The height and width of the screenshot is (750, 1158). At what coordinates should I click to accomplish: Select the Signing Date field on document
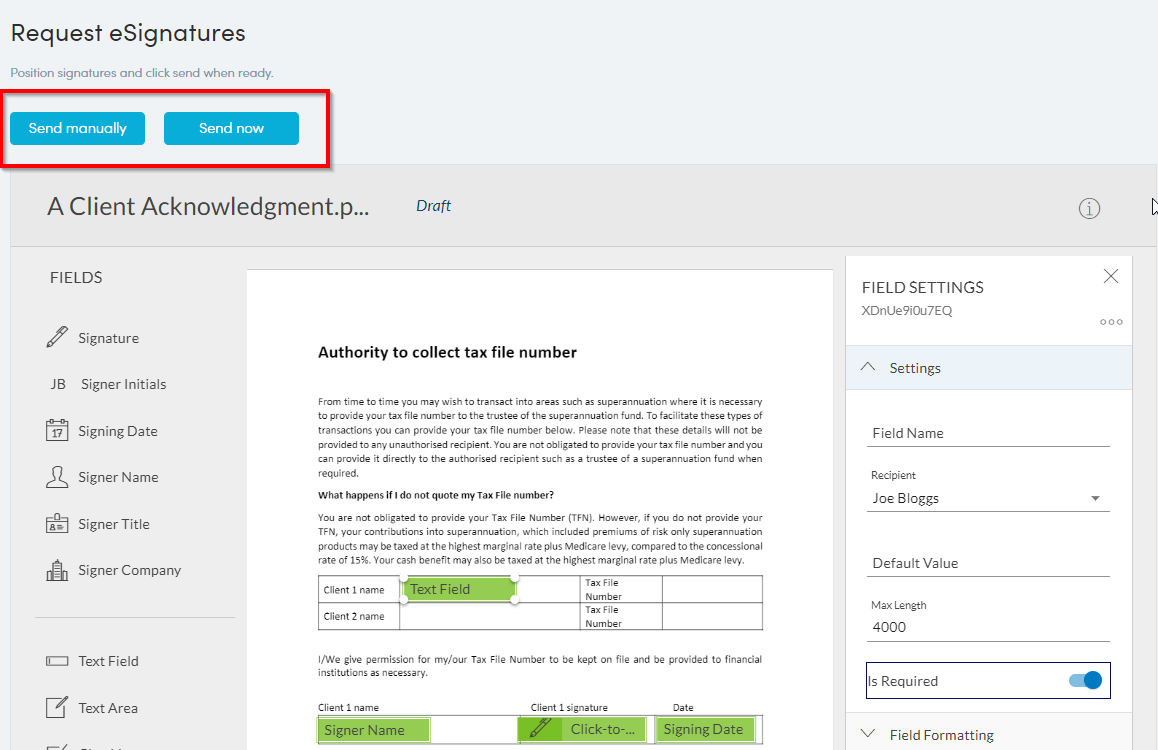[704, 729]
